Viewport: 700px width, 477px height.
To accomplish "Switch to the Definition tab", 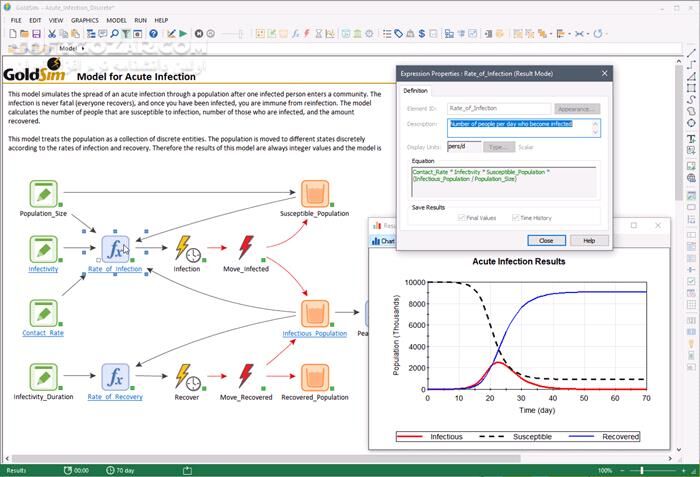I will pyautogui.click(x=415, y=91).
